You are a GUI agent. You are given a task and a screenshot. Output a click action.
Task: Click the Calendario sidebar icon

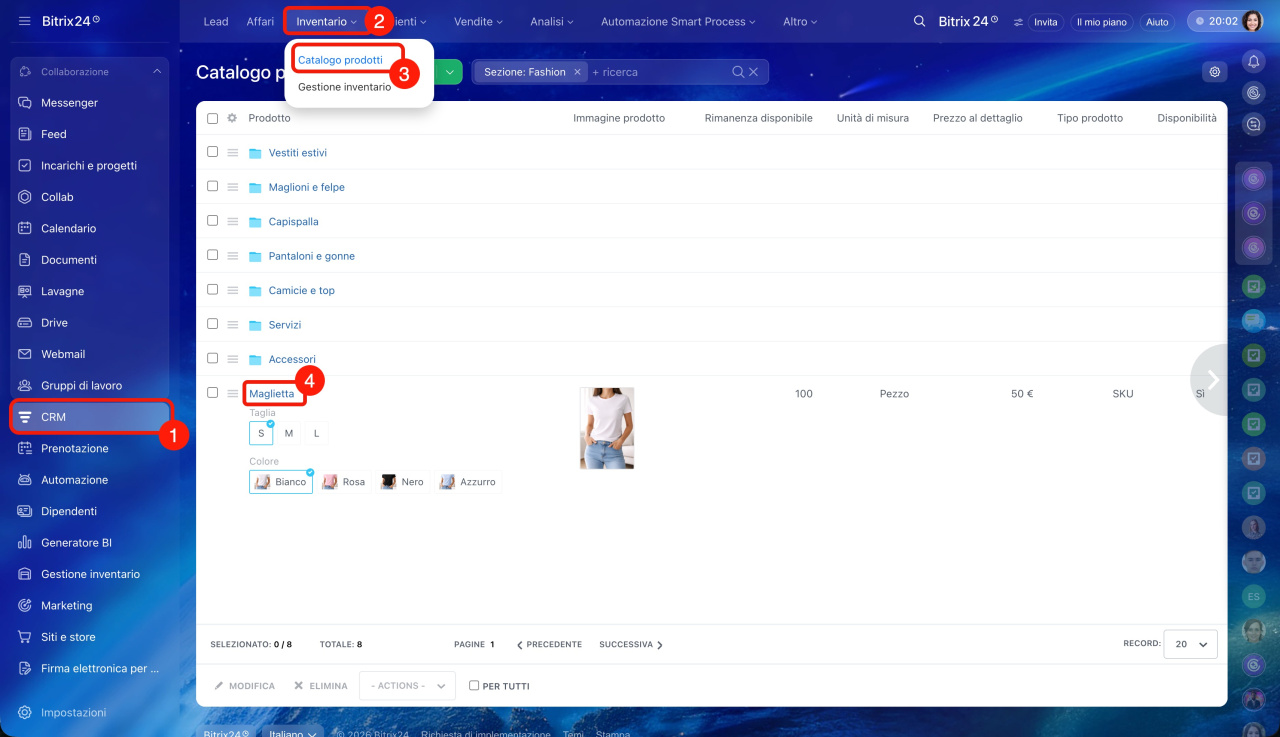[25, 228]
